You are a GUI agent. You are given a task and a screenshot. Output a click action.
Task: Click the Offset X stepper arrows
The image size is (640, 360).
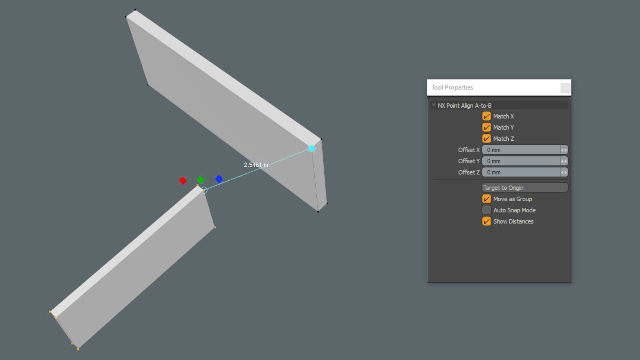[x=564, y=150]
